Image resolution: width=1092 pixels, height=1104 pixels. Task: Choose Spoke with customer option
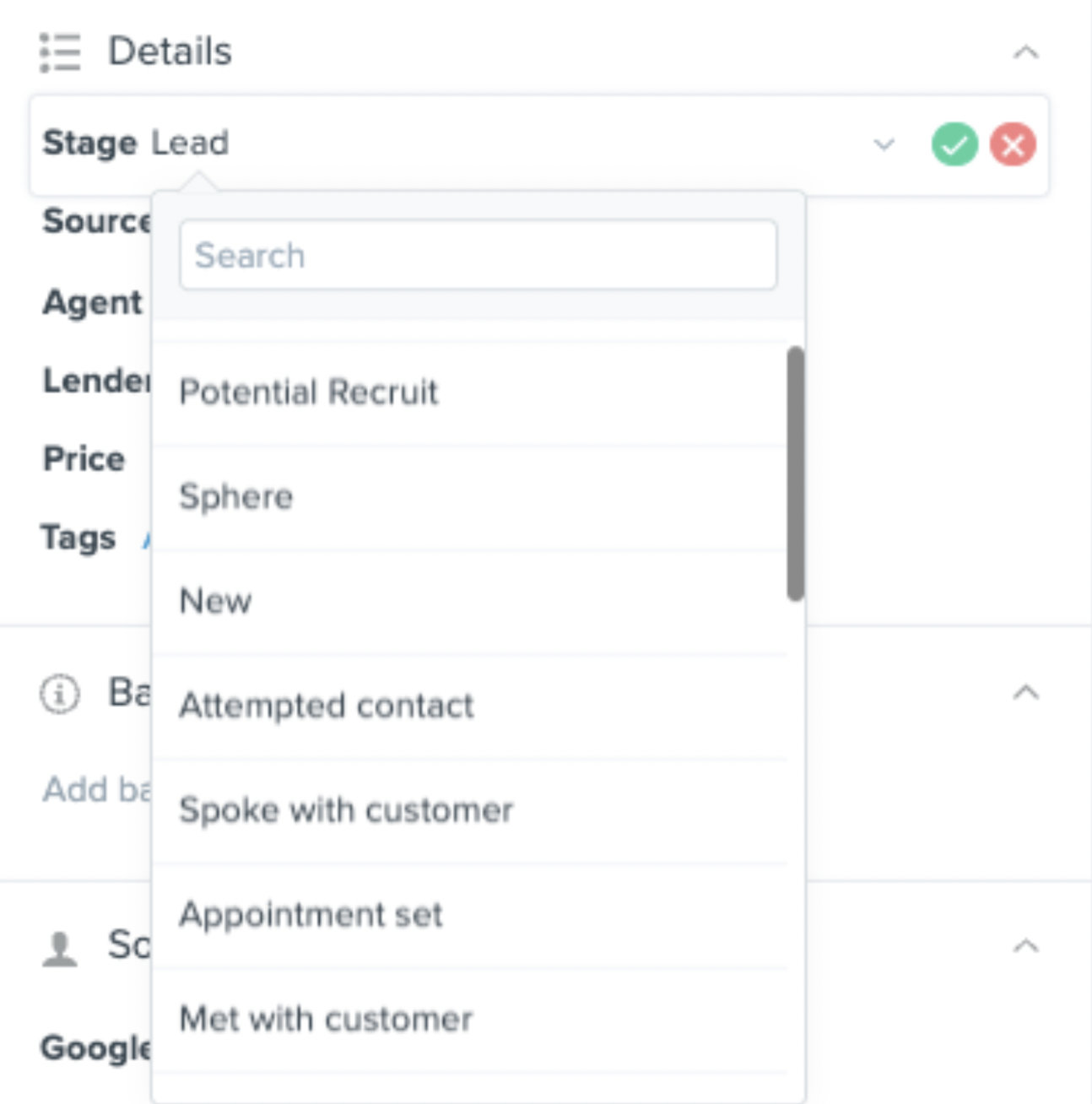pos(469,811)
